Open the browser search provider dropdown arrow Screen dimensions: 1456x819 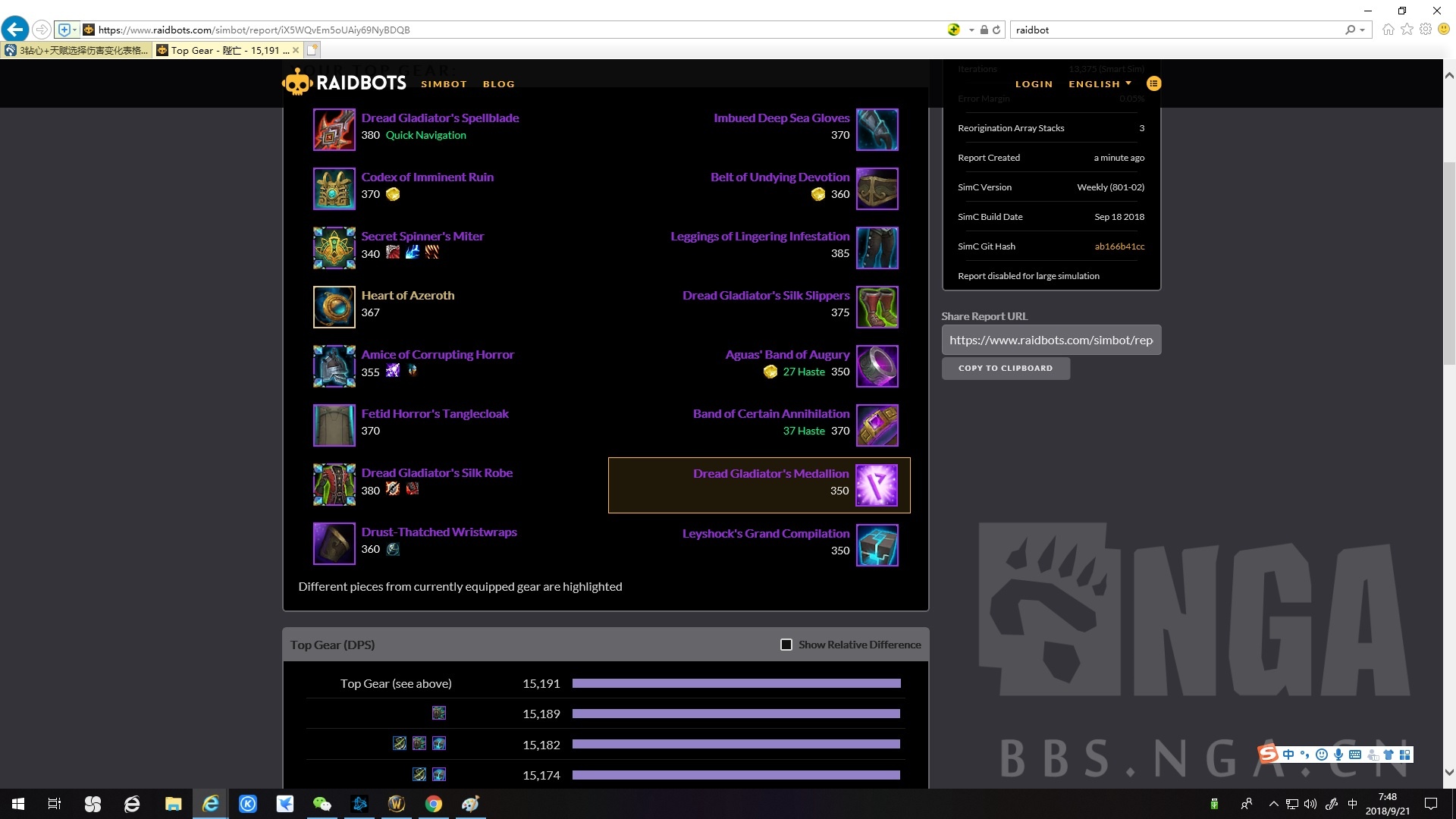coord(1362,30)
